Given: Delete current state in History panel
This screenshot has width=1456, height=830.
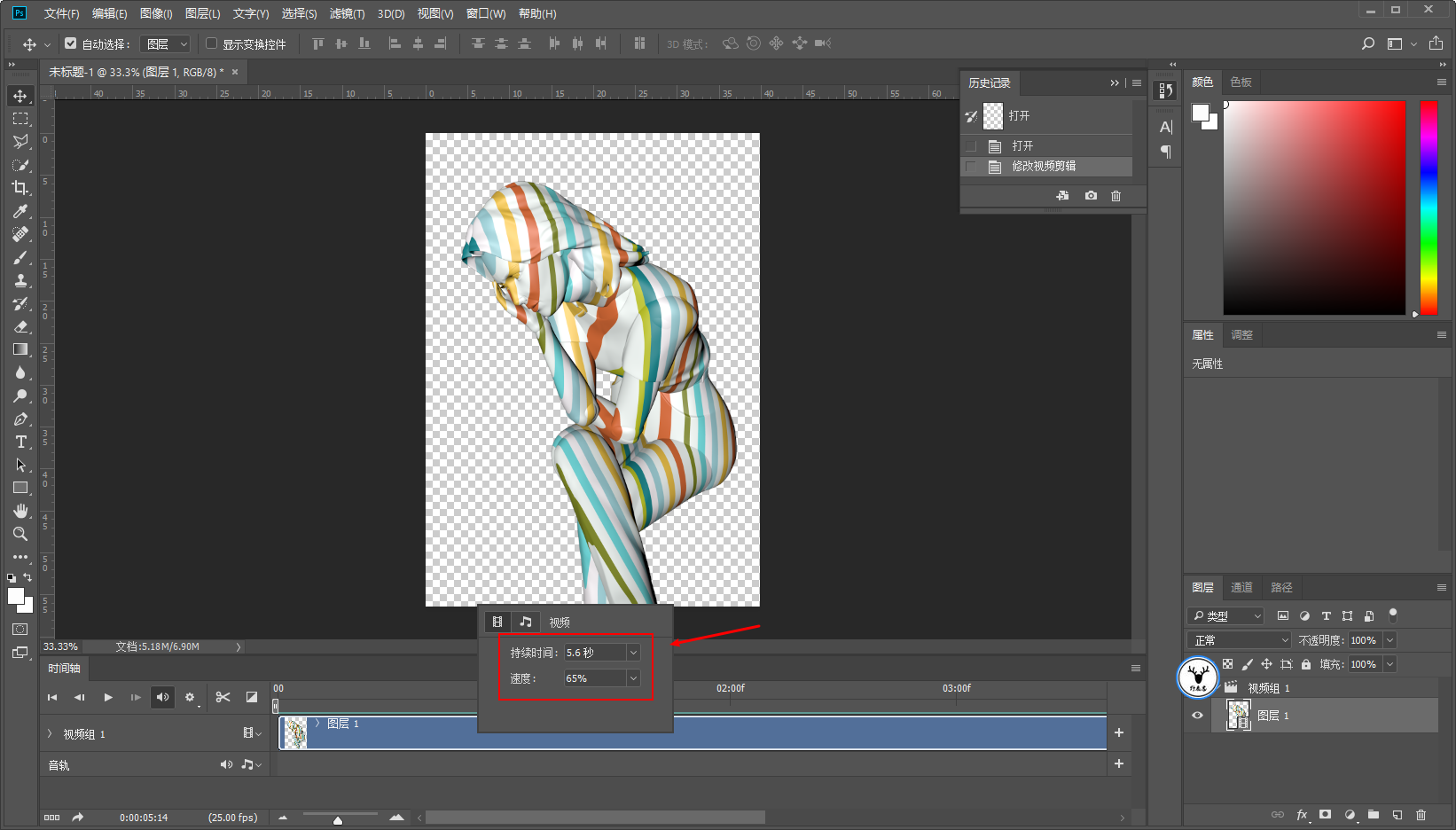Looking at the screenshot, I should click(1115, 196).
